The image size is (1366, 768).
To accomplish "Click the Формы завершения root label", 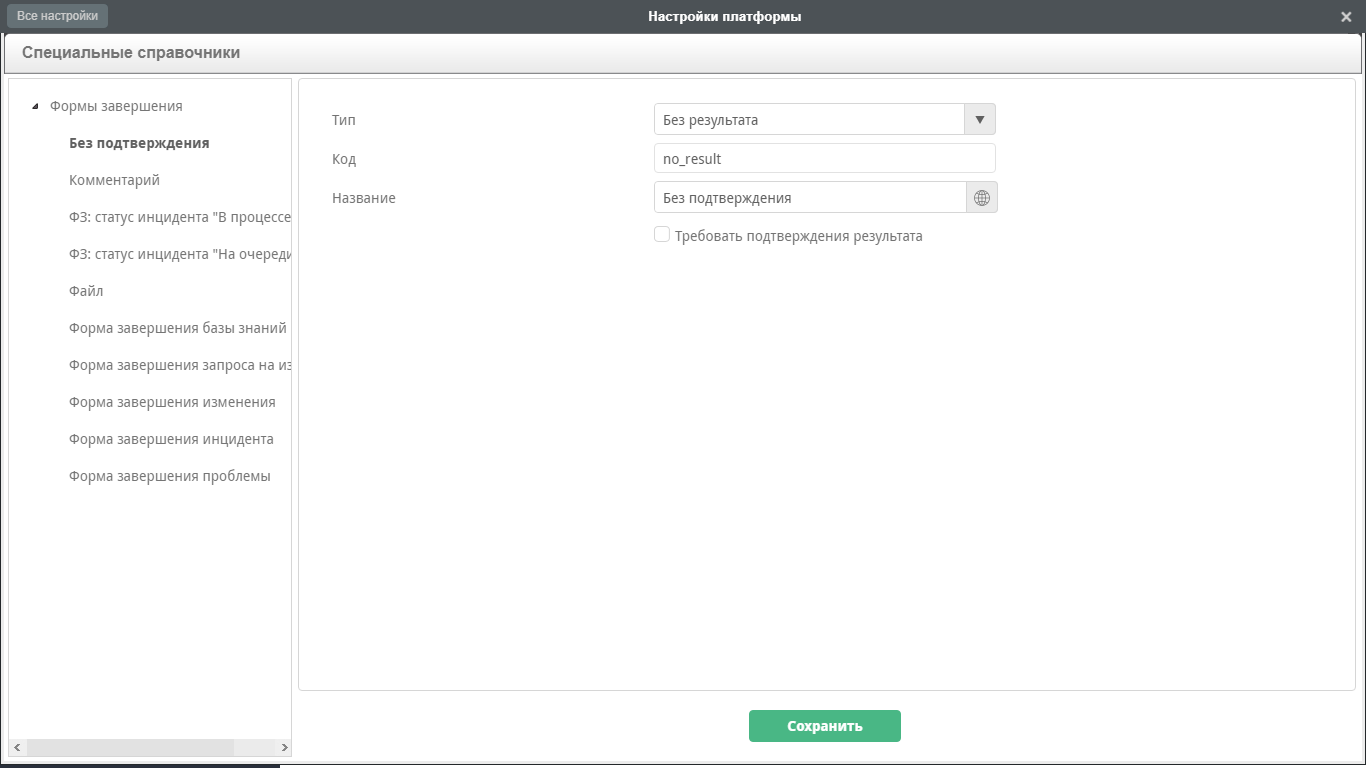I will coord(116,106).
